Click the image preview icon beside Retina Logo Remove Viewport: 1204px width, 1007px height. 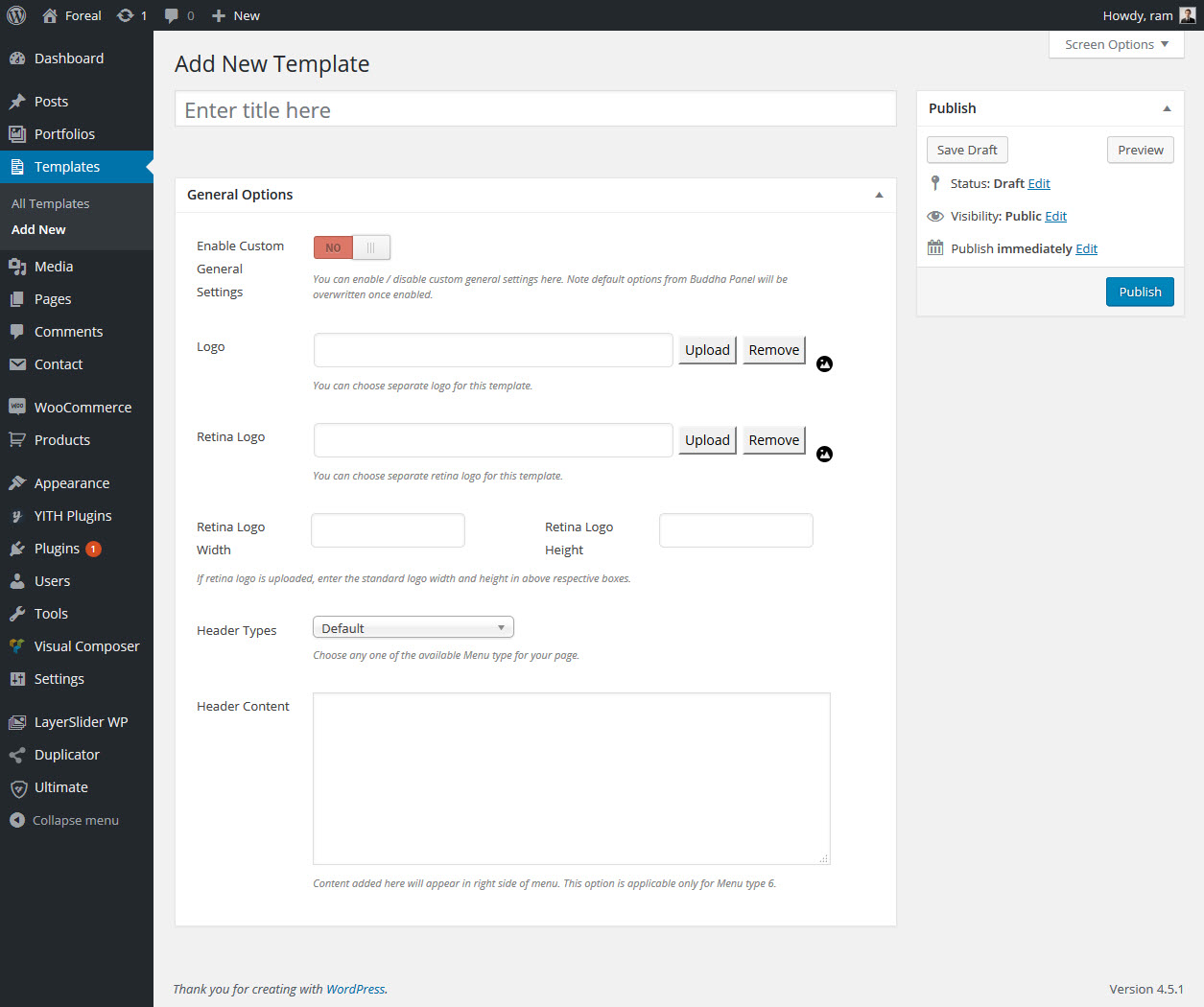pyautogui.click(x=824, y=454)
